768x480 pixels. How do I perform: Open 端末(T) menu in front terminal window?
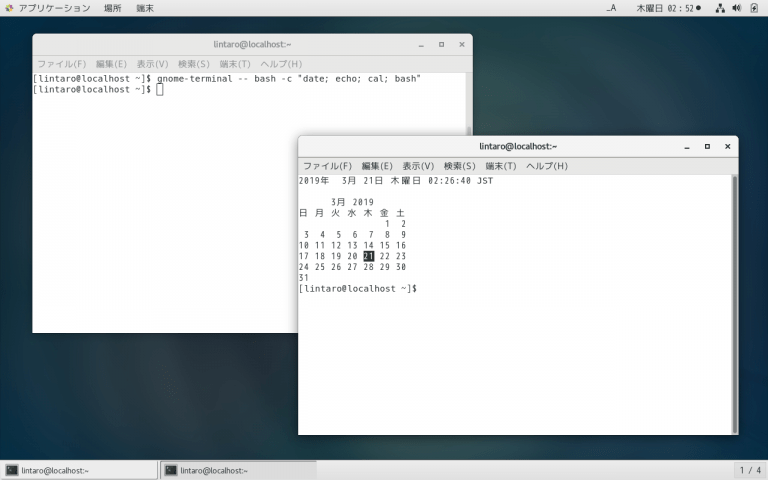pyautogui.click(x=501, y=166)
